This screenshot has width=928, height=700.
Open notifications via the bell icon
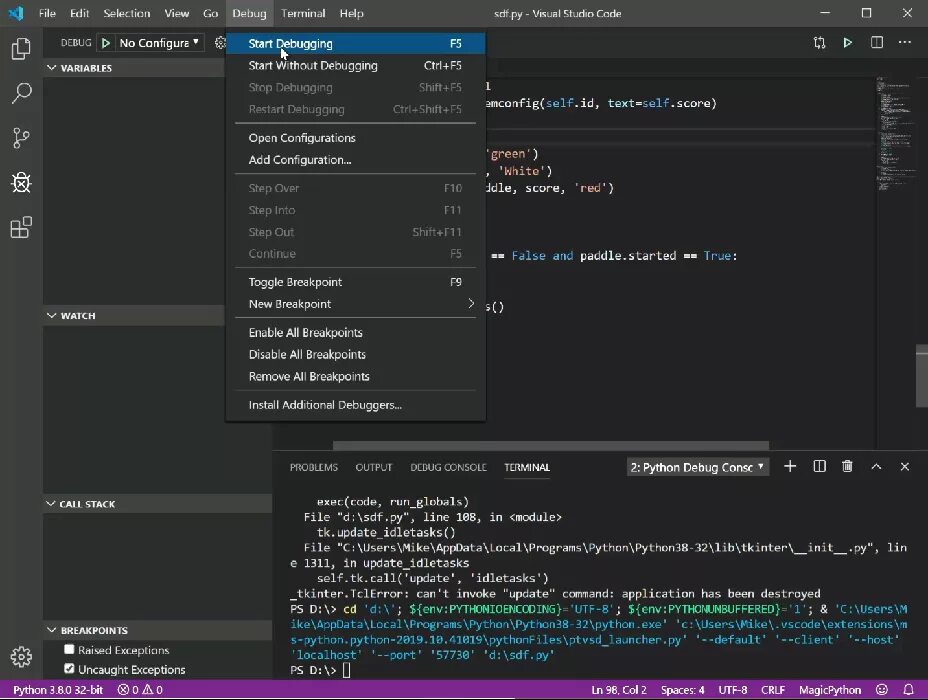pyautogui.click(x=909, y=689)
